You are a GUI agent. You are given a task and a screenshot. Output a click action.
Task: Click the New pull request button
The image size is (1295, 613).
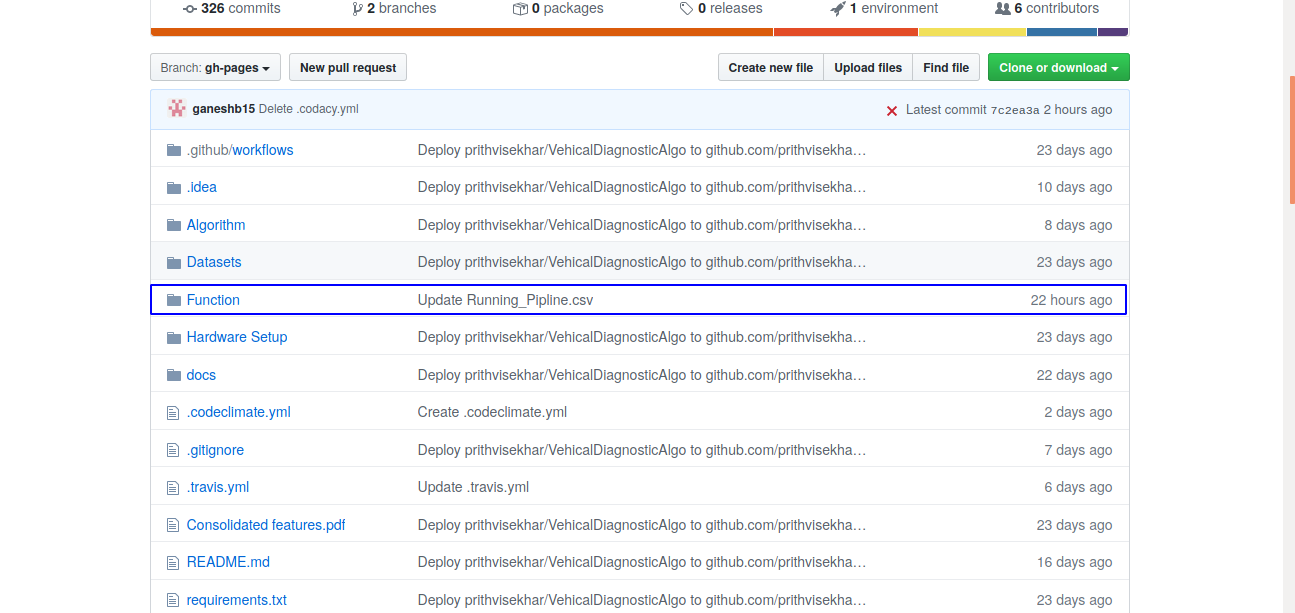(x=348, y=68)
